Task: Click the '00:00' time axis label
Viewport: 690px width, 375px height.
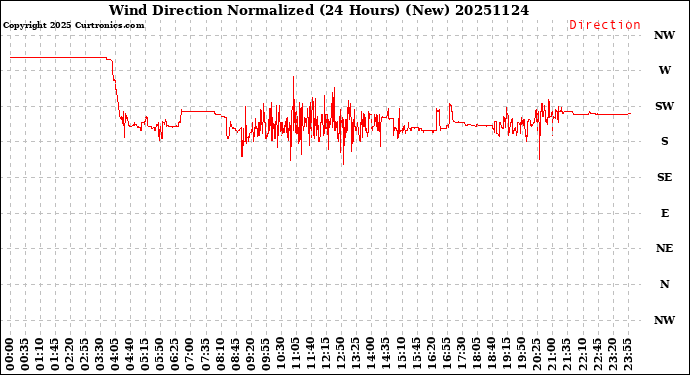Action: coord(10,355)
